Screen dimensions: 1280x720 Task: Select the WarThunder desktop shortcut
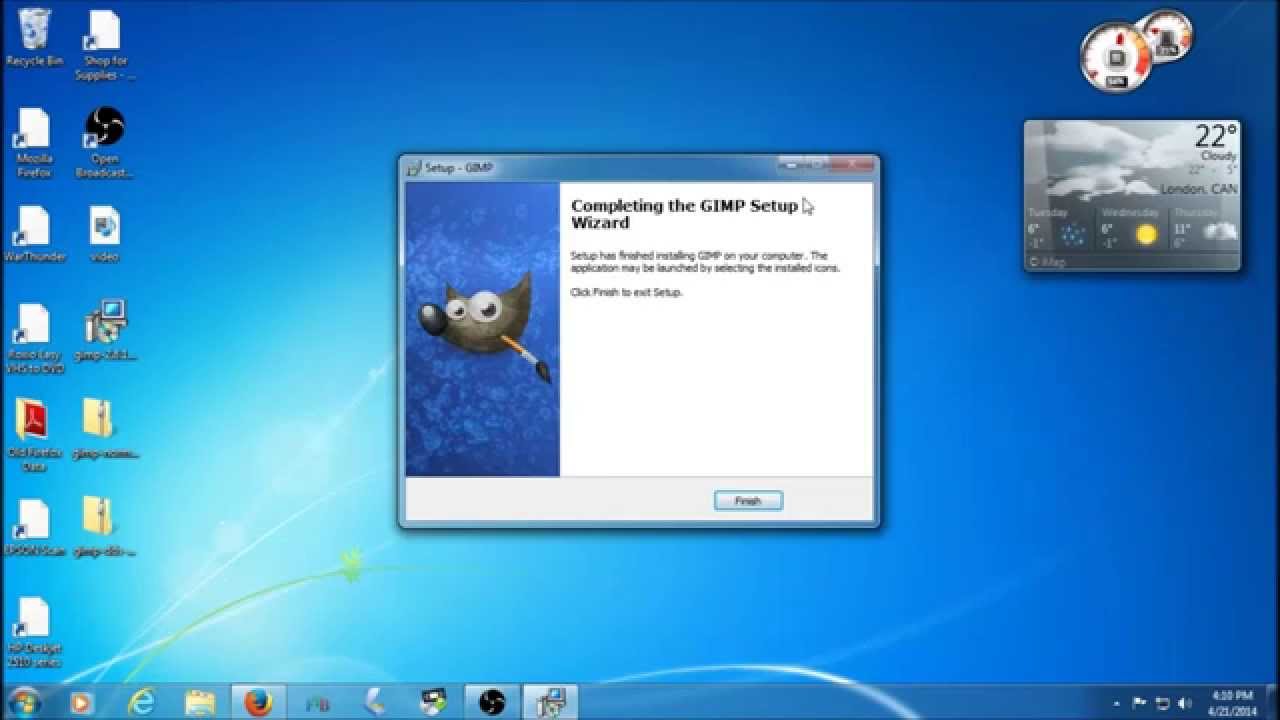pos(34,234)
